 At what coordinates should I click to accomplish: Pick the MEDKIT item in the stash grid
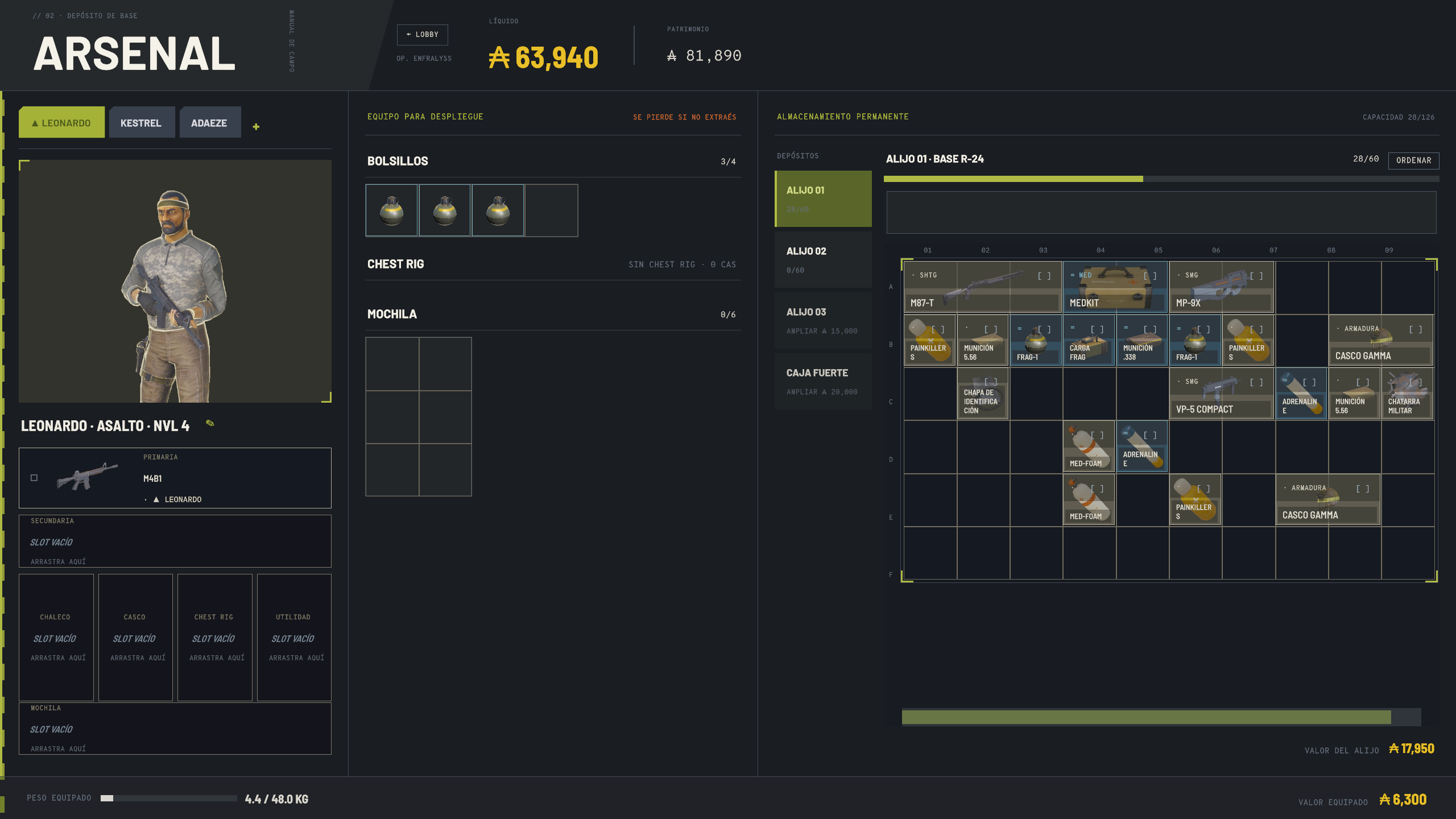pos(1115,287)
